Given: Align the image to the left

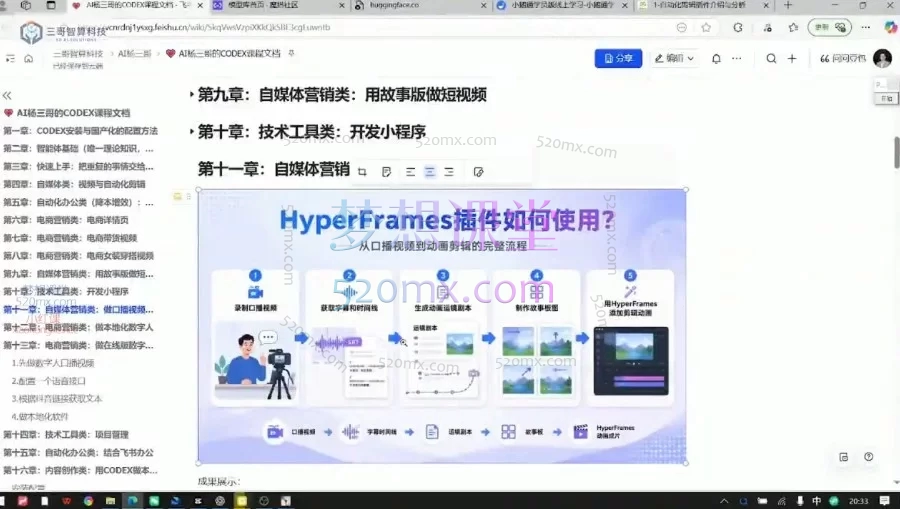Looking at the screenshot, I should [x=410, y=172].
